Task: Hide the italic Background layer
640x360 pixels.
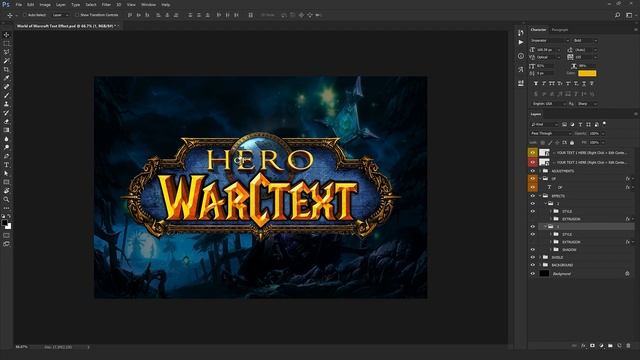Action: tap(533, 273)
